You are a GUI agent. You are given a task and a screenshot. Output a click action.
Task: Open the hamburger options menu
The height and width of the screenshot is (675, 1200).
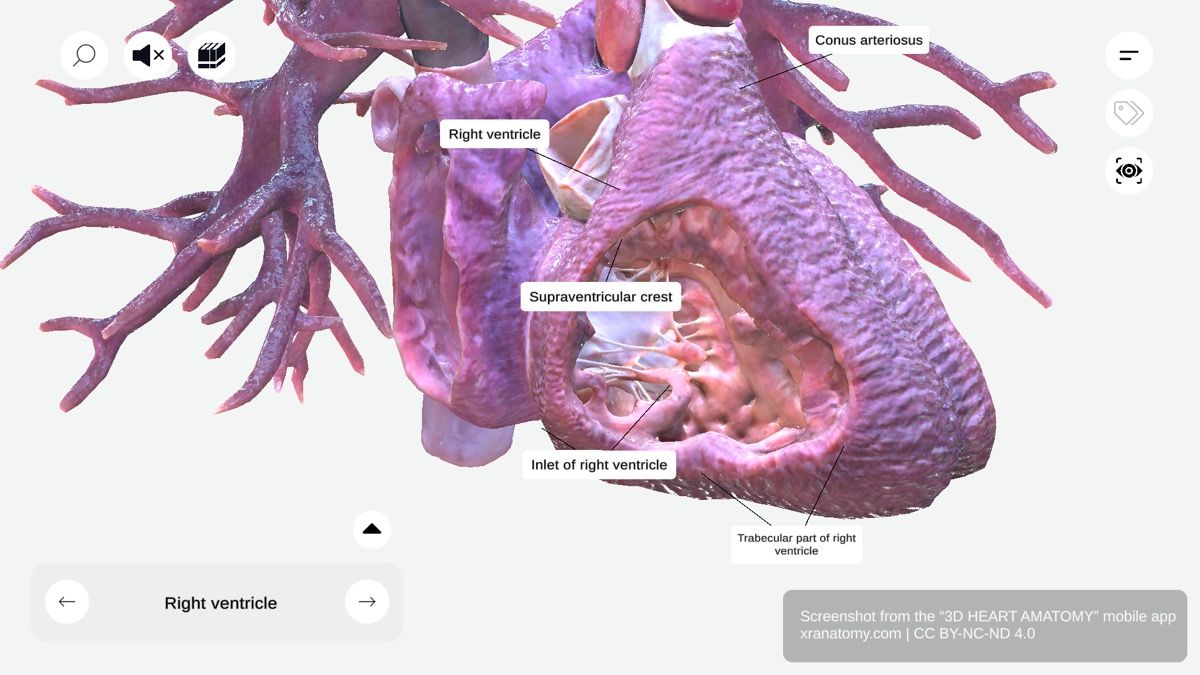pyautogui.click(x=1128, y=55)
